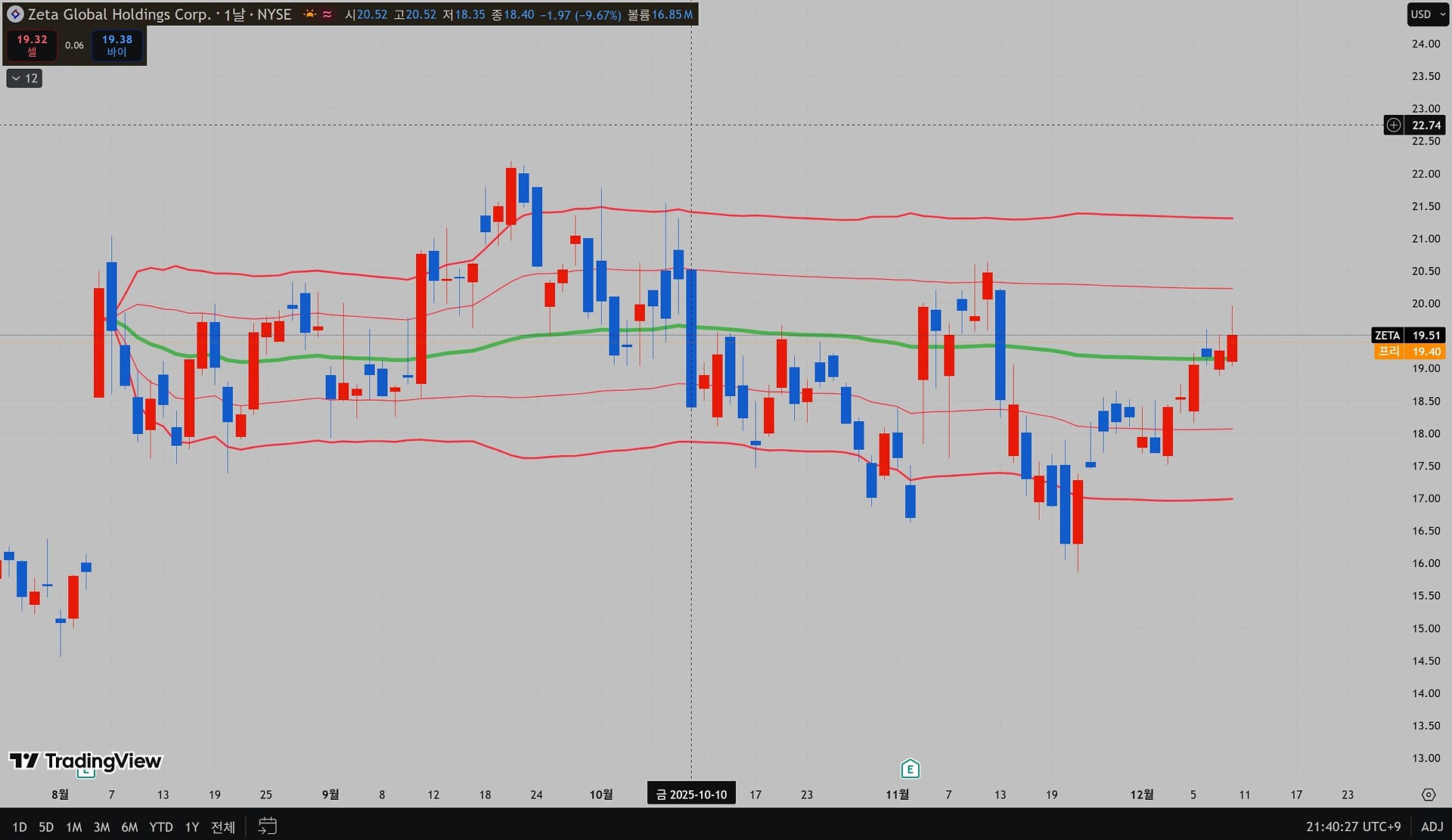Click the 19.32 sell button
Viewport: 1452px width, 840px height.
(x=32, y=45)
